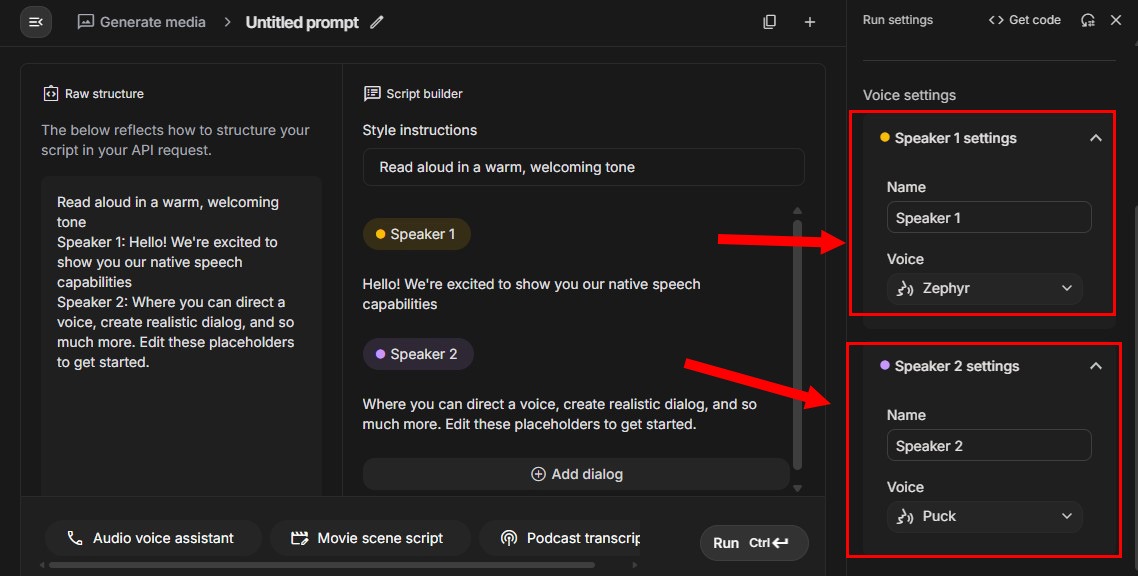Select the Audio voice assistant preset
Viewport: 1138px width, 576px height.
point(152,538)
